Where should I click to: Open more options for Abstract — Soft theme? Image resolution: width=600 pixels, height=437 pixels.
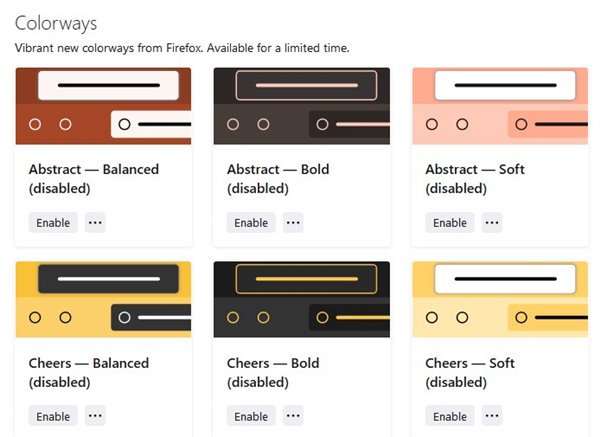coord(492,222)
